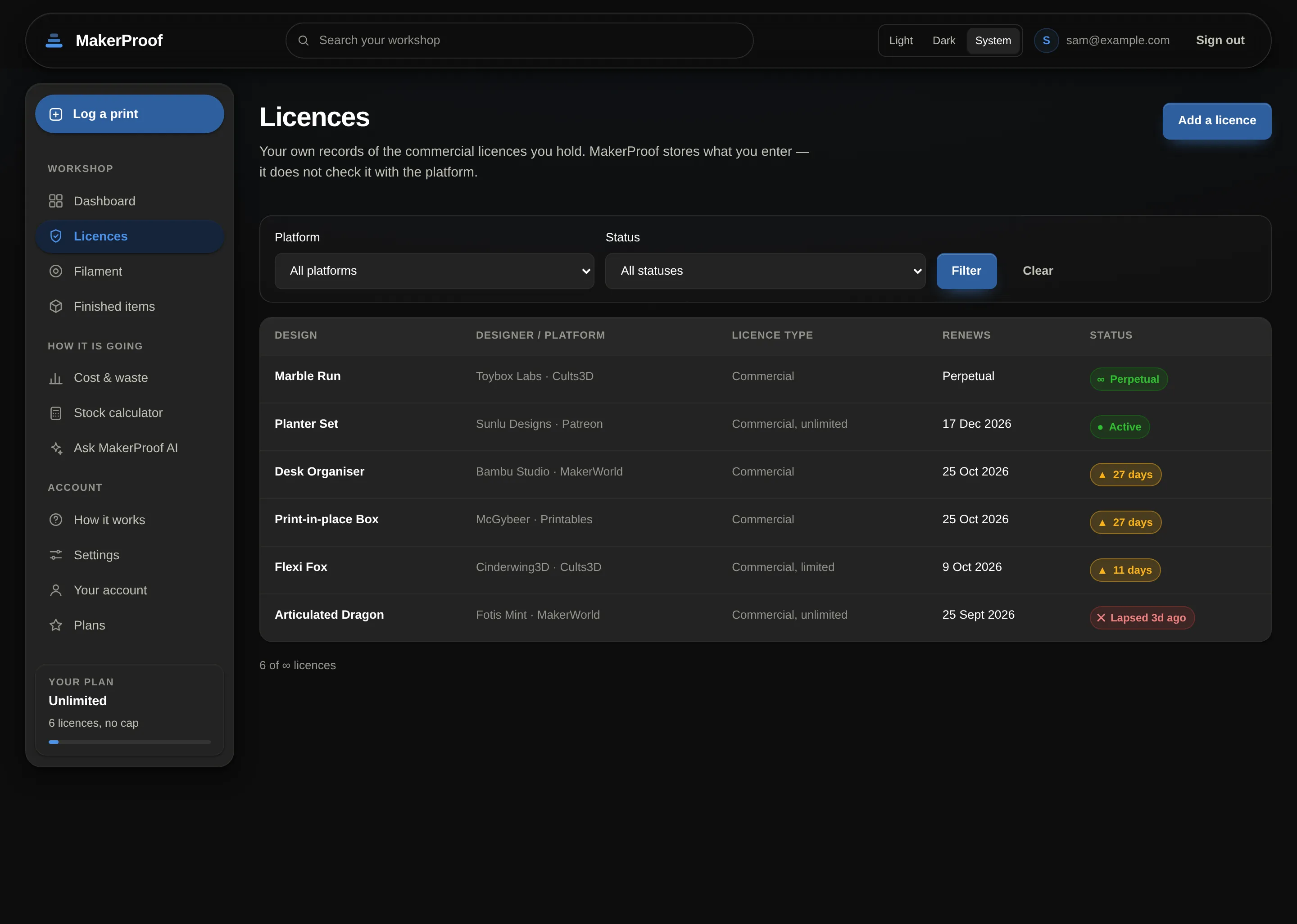1297x924 pixels.
Task: Click the Filament spool icon
Action: click(56, 272)
